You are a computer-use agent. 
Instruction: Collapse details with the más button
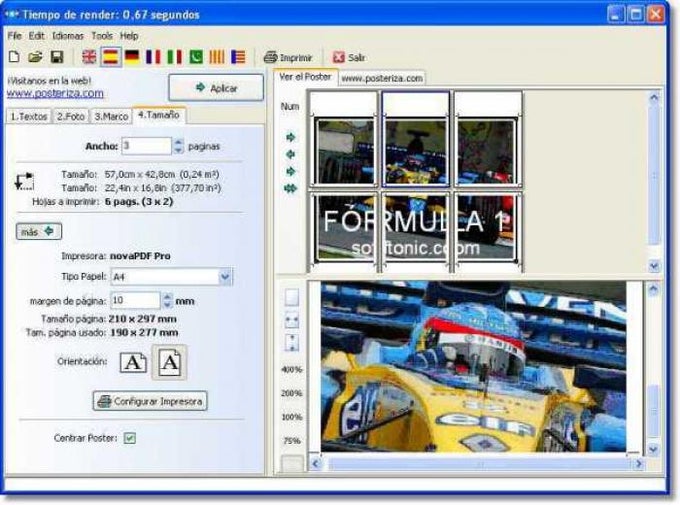coord(39,232)
